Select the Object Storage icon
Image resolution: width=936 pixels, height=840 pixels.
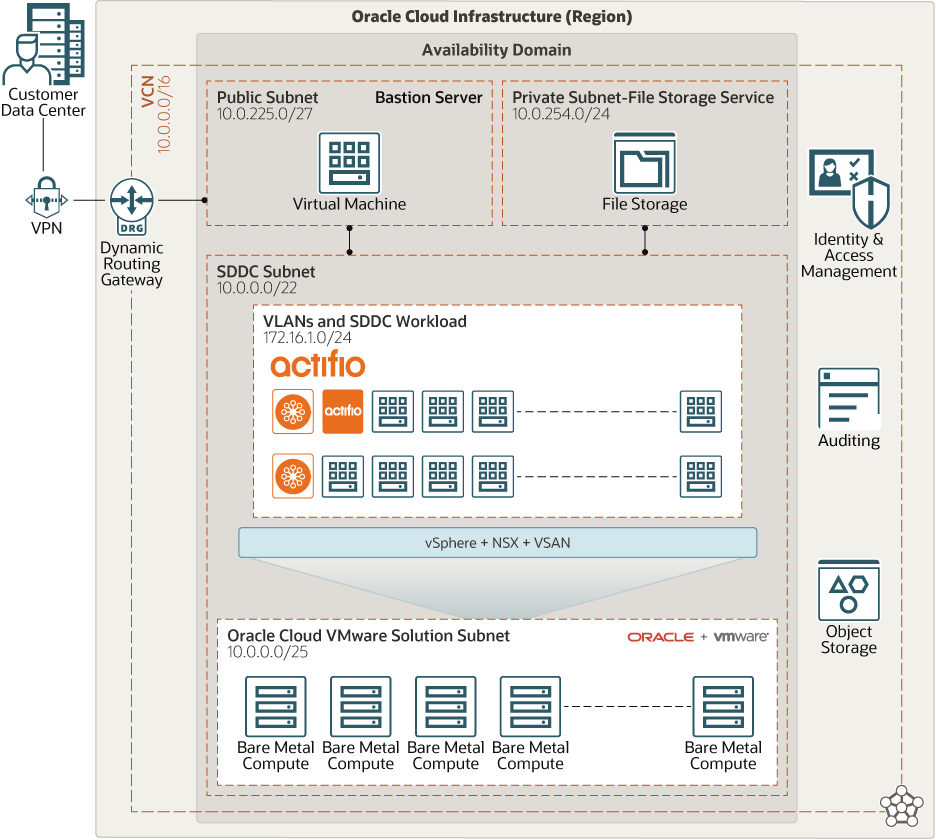[x=849, y=592]
